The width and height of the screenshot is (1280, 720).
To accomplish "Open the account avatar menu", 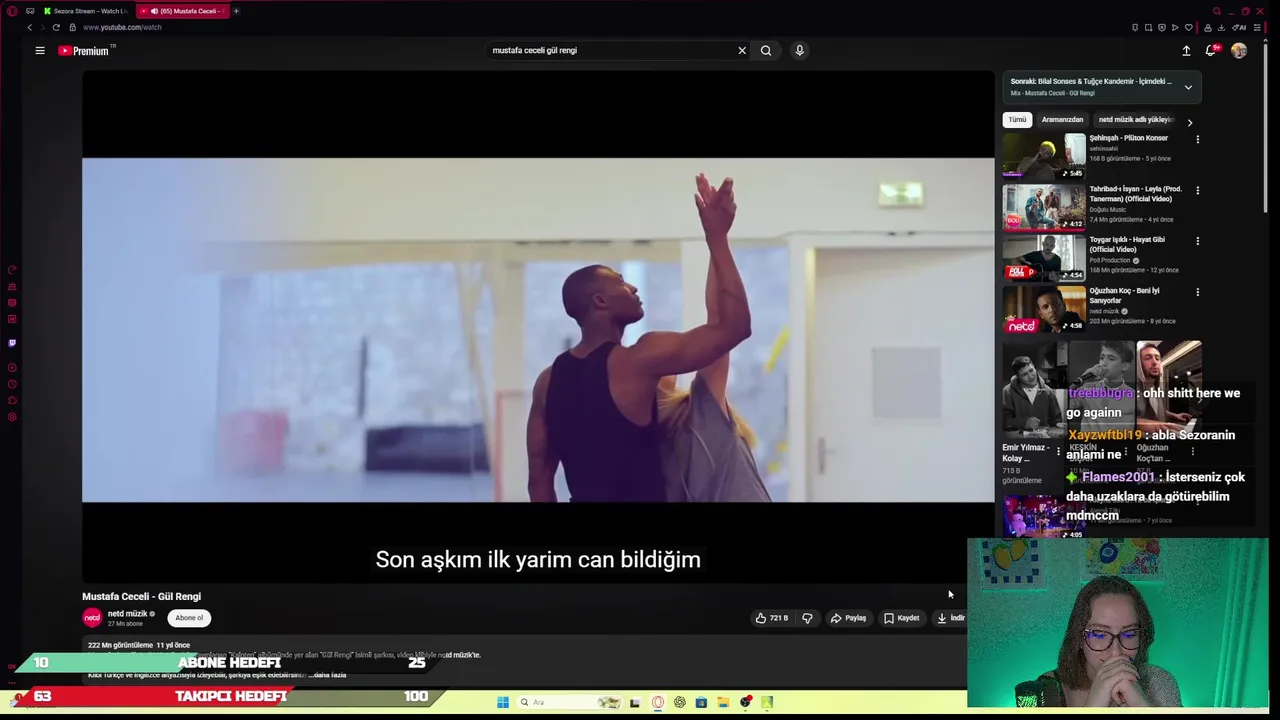I will click(x=1239, y=50).
